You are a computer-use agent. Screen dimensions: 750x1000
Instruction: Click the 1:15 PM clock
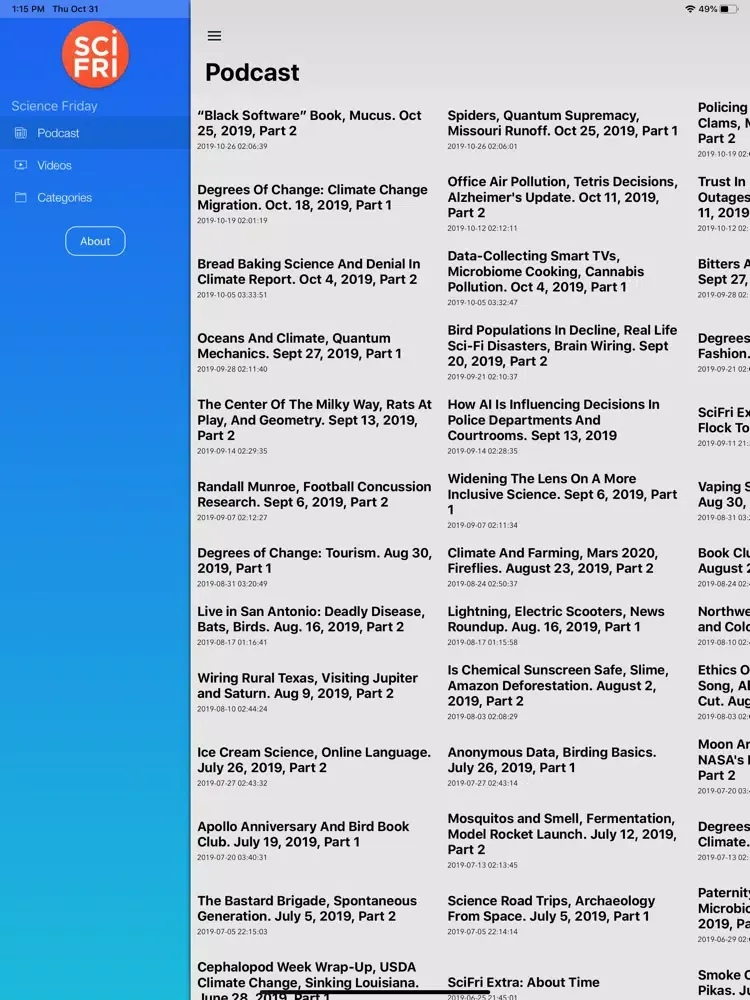coord(28,9)
